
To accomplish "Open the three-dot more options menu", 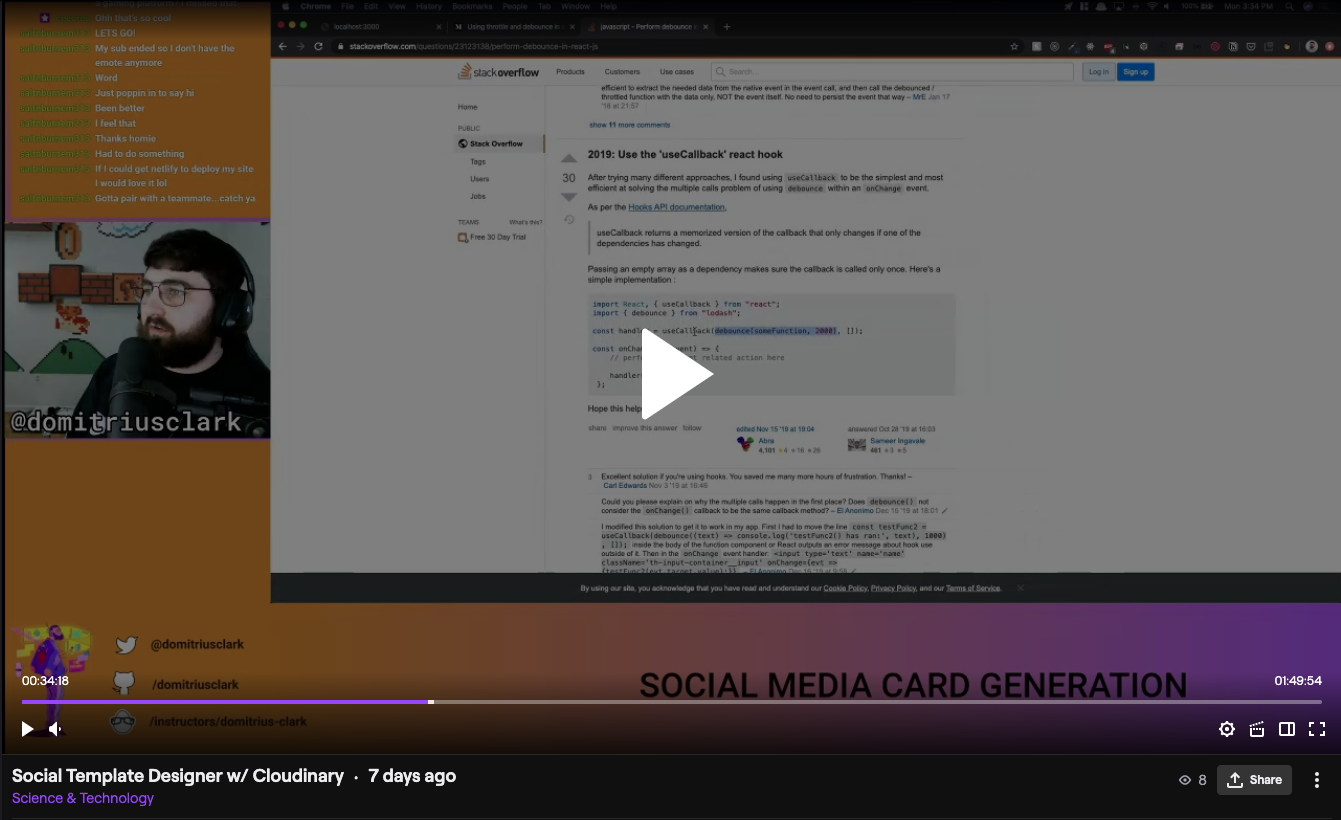I will pyautogui.click(x=1317, y=780).
